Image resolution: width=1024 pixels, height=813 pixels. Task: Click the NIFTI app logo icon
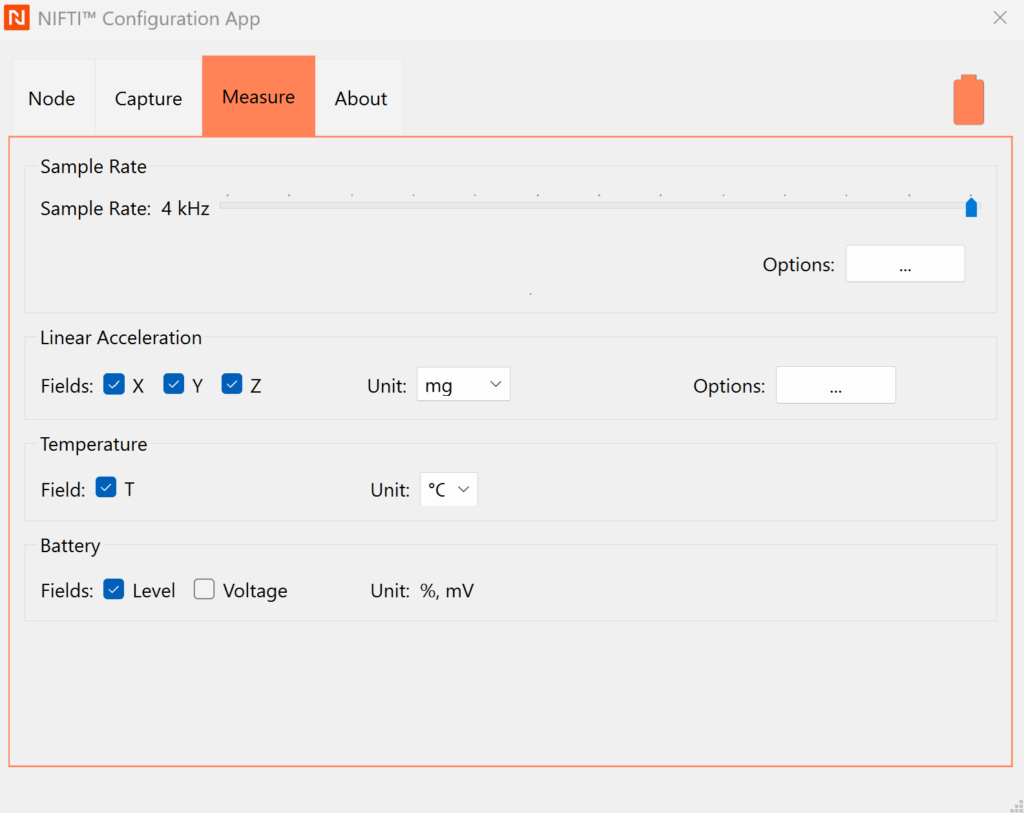17,18
